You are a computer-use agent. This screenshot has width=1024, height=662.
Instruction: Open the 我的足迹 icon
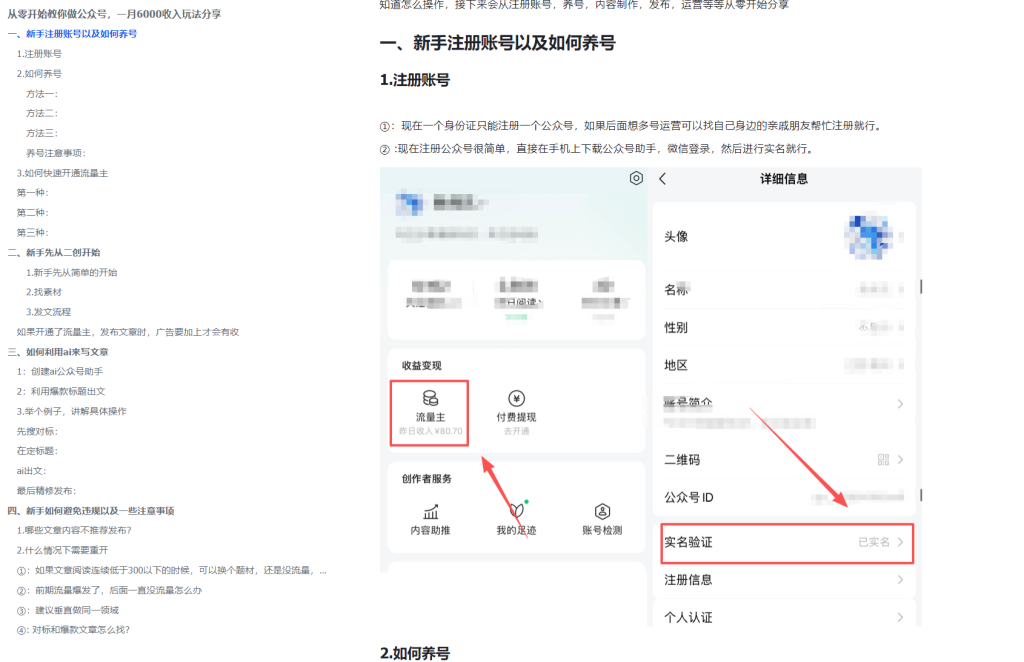pos(517,511)
